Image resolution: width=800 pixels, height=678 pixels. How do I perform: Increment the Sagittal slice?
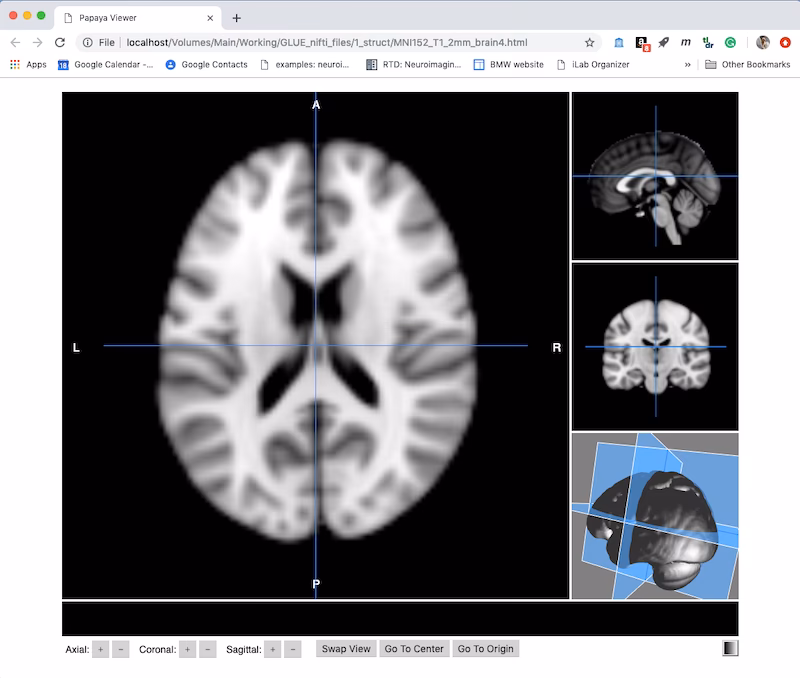coord(273,649)
